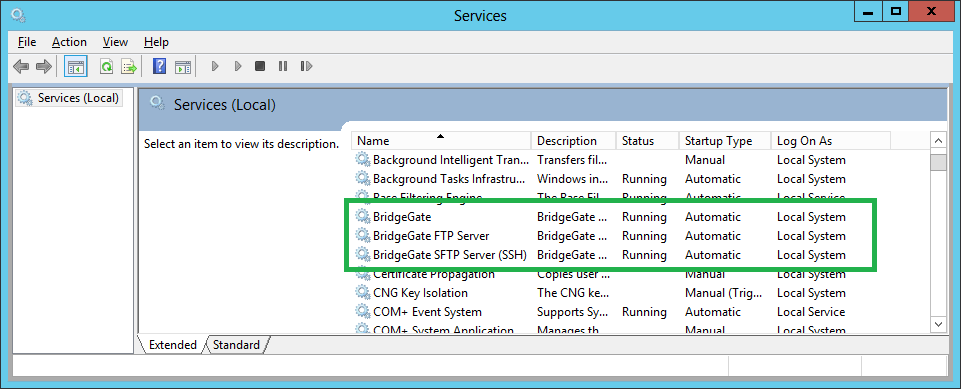The image size is (961, 389).
Task: Sort by the Status column header
Action: click(648, 141)
